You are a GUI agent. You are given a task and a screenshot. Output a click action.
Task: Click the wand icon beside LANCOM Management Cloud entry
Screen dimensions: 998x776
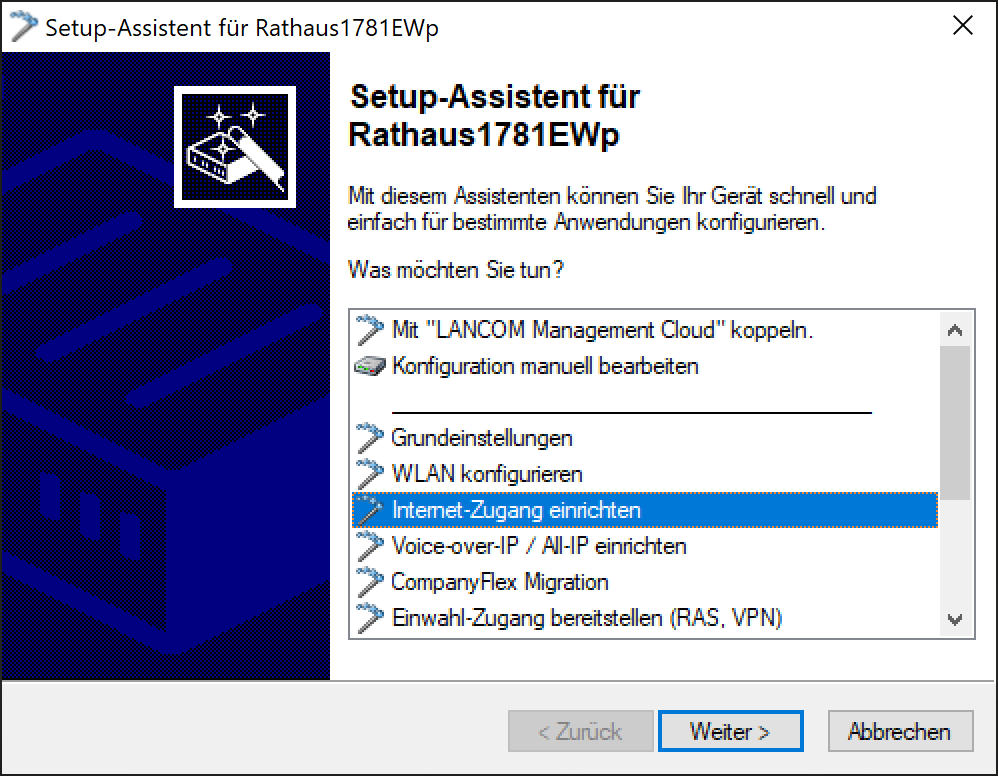pos(369,330)
